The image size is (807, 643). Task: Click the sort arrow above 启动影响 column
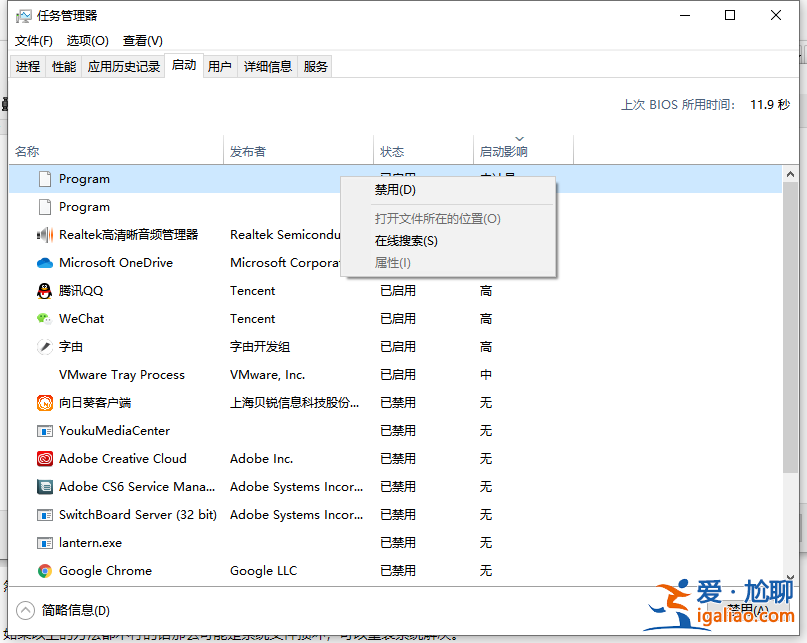tap(519, 141)
